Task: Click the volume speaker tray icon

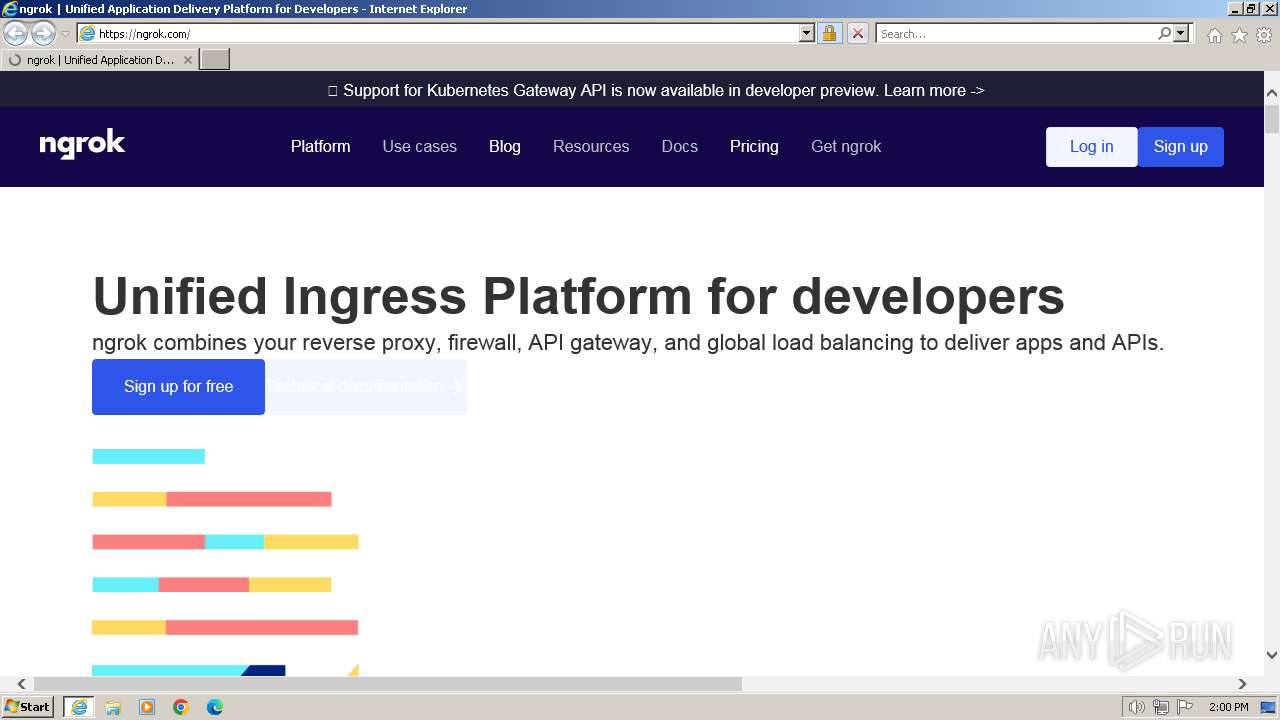Action: pos(1137,707)
